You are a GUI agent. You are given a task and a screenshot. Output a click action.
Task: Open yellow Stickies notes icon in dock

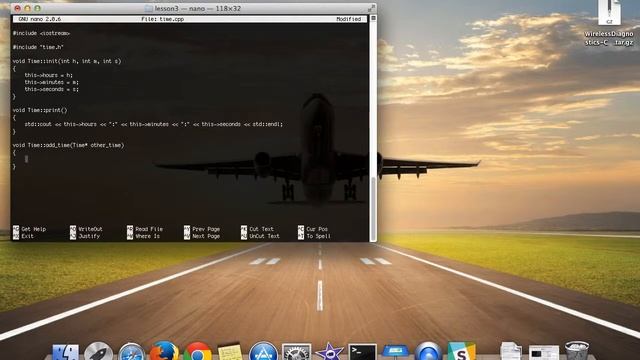tap(230, 352)
